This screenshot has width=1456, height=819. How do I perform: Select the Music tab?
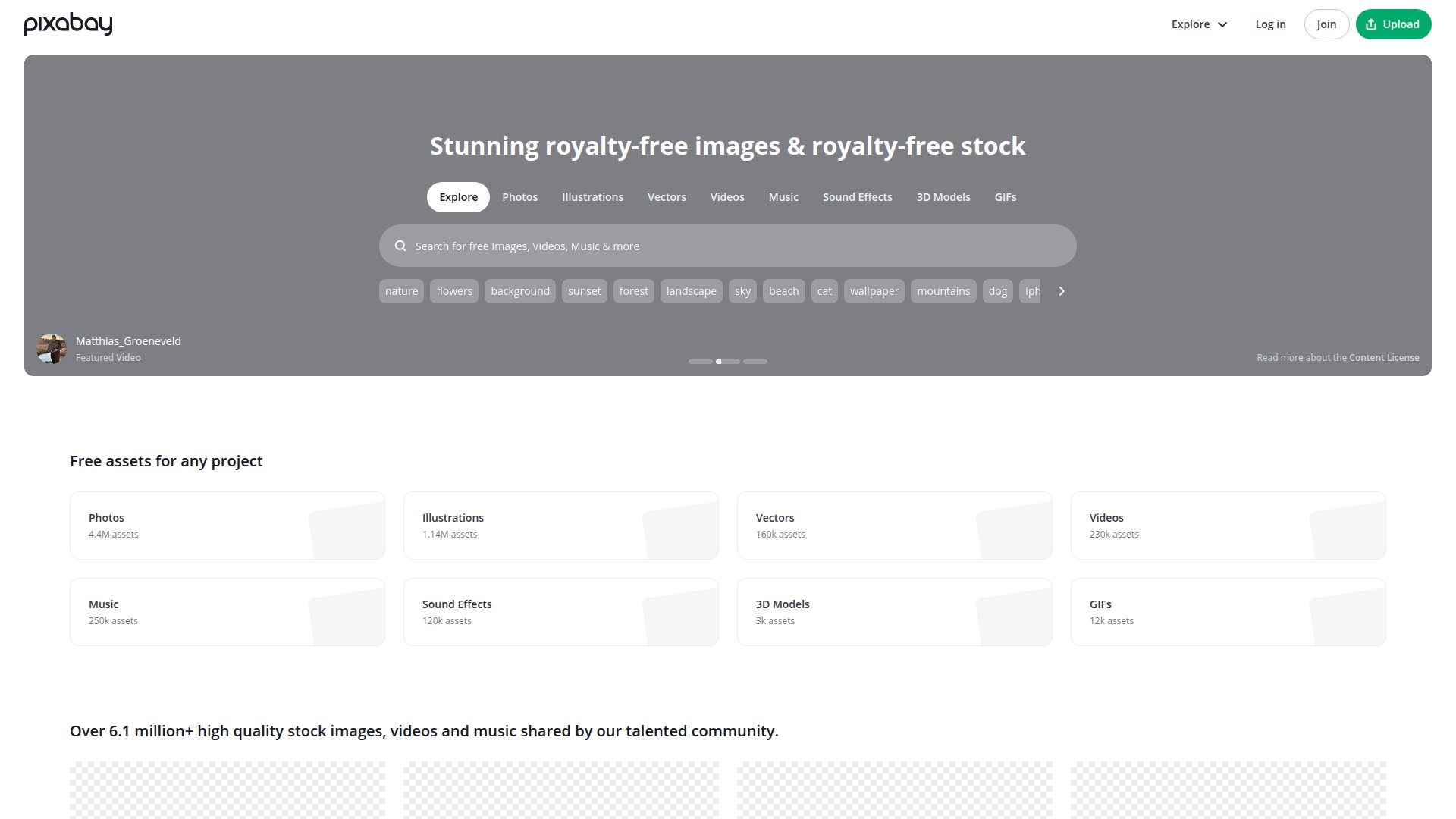[x=783, y=197]
